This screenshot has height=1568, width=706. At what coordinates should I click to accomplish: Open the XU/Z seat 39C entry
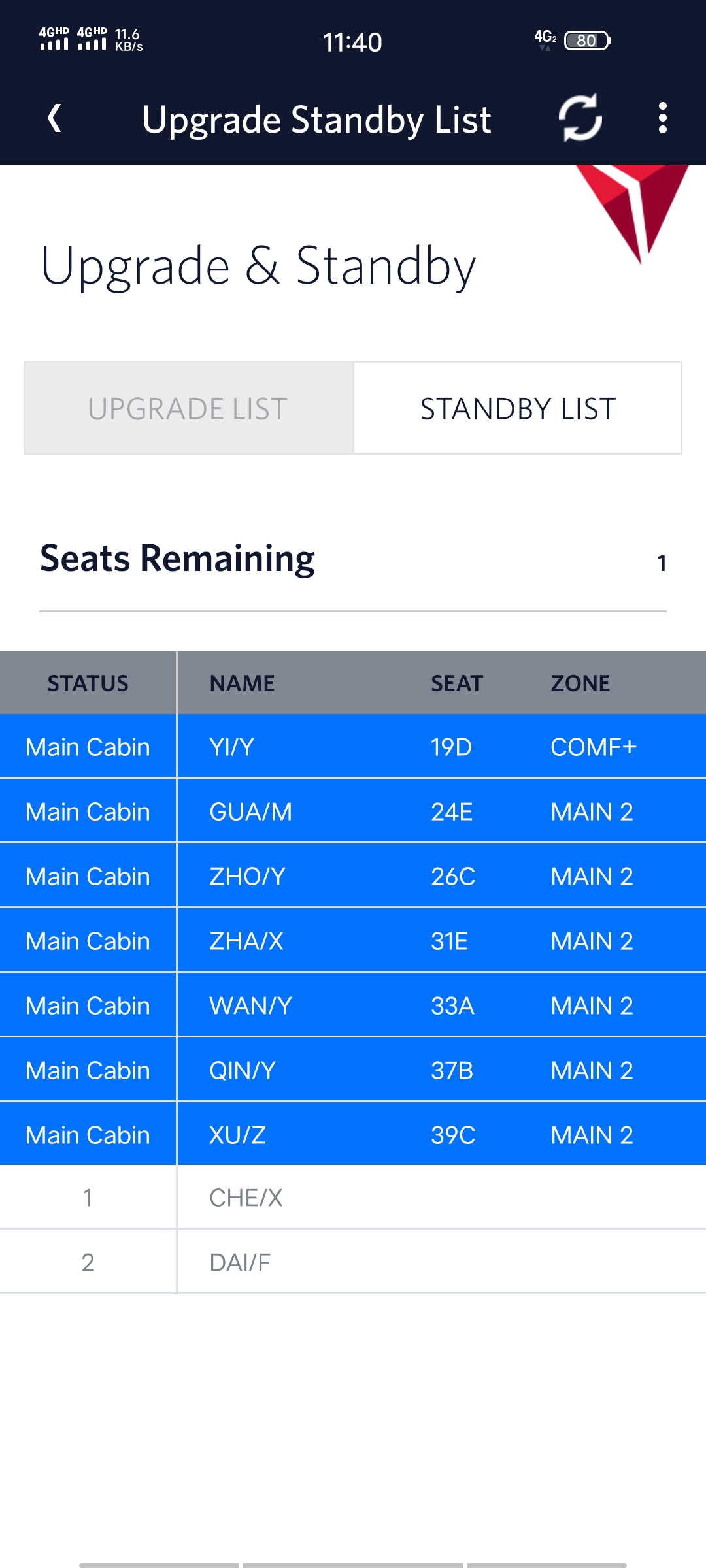pyautogui.click(x=353, y=1135)
